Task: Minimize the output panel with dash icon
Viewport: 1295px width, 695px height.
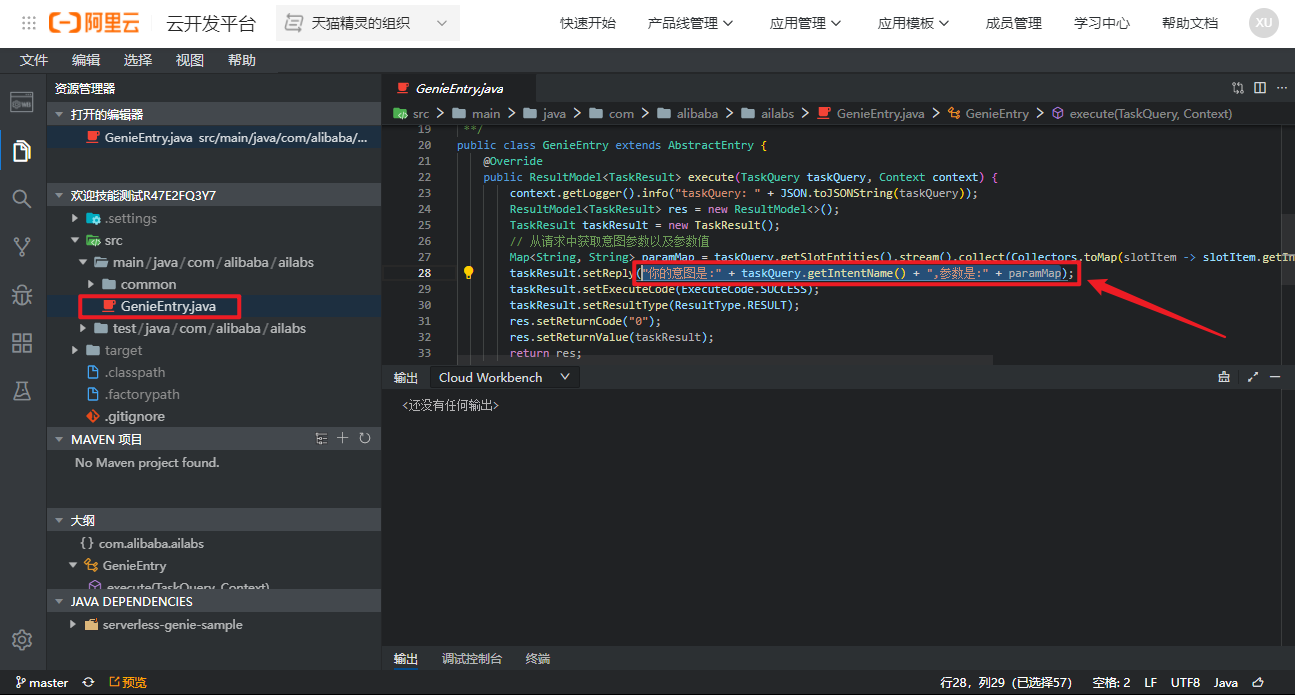Action: click(1275, 377)
